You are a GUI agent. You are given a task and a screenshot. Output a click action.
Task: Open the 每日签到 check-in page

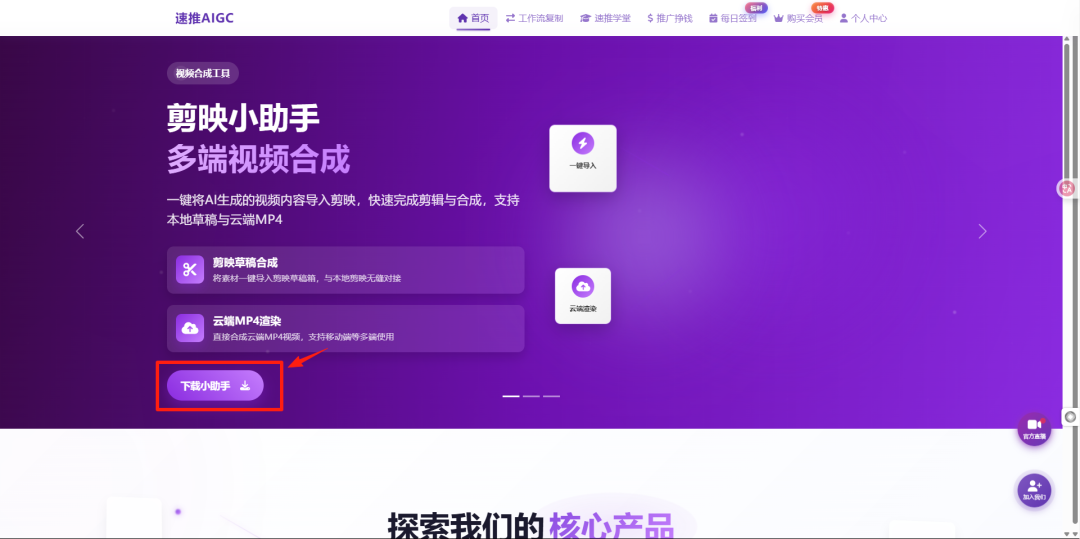(x=733, y=19)
